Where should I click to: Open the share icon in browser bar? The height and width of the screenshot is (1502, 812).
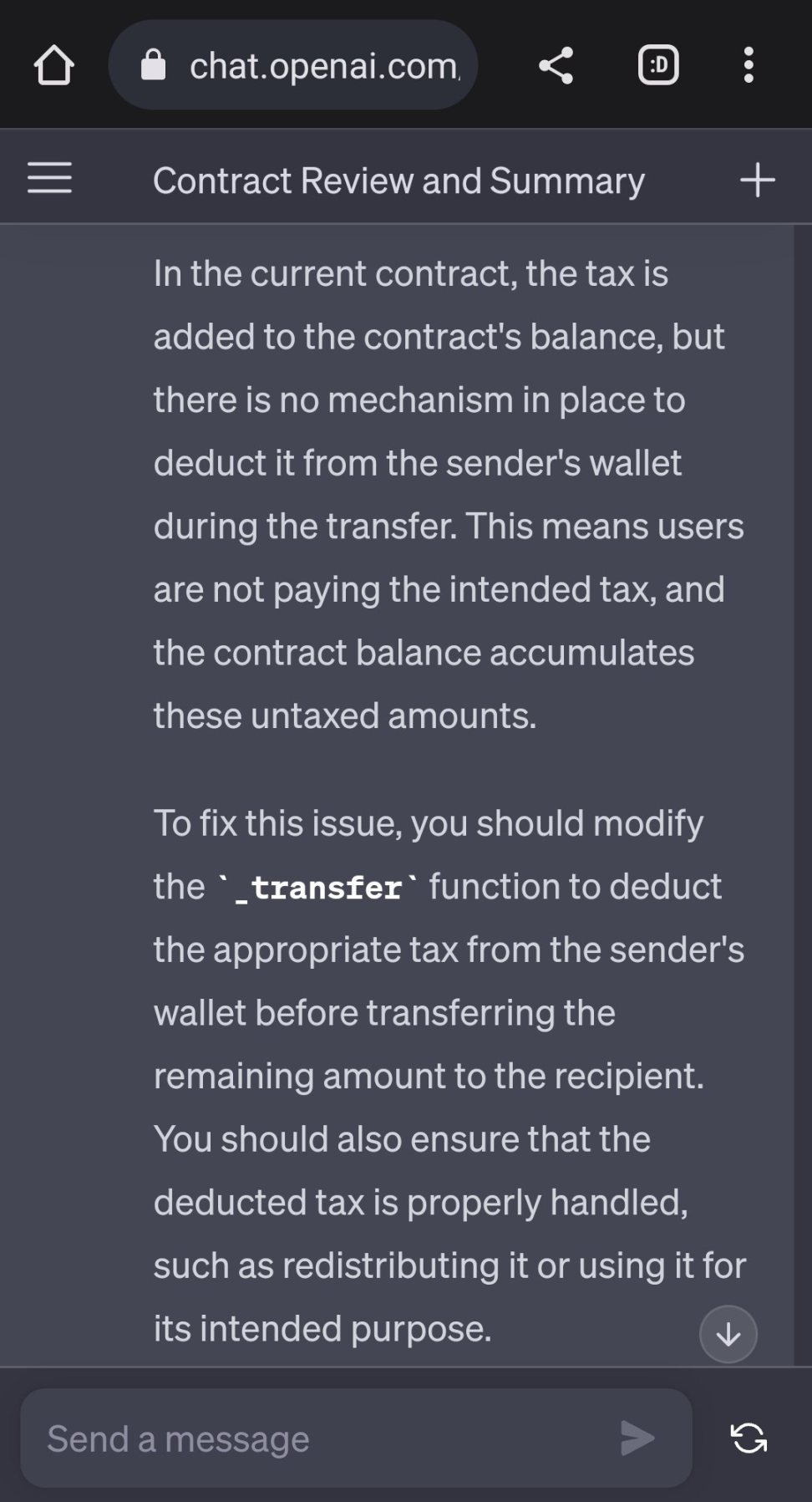point(556,65)
